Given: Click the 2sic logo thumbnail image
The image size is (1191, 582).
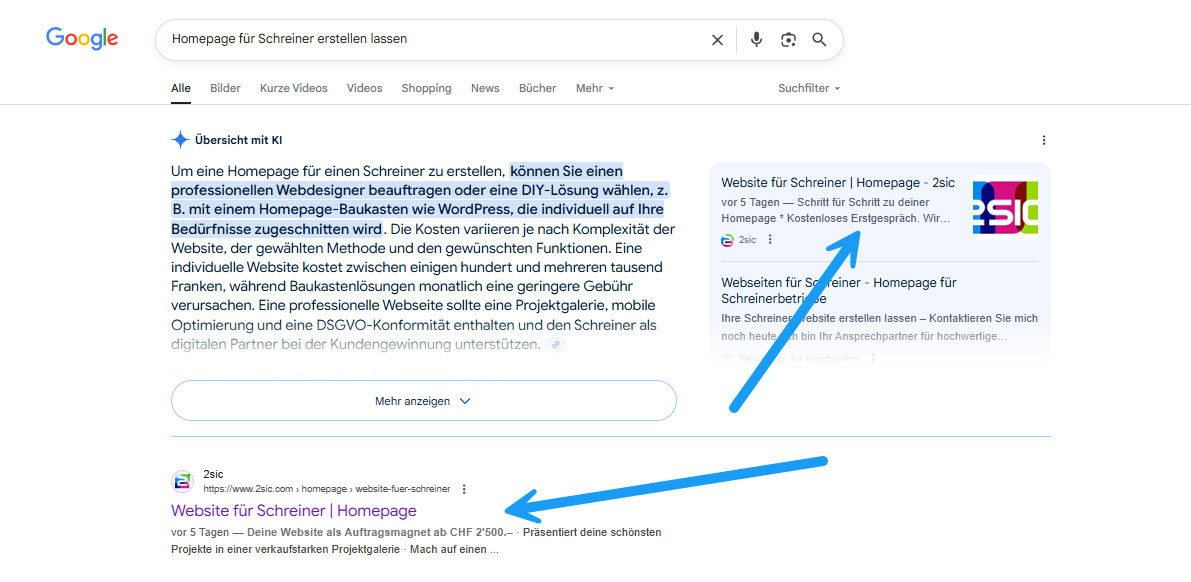Looking at the screenshot, I should (1005, 207).
